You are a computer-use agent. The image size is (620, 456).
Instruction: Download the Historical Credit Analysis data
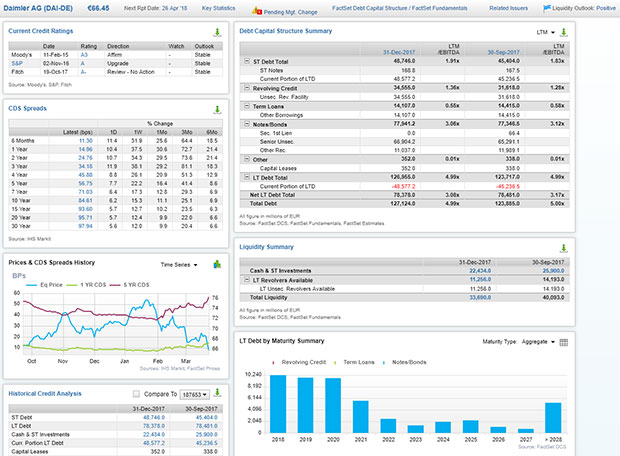coord(217,392)
